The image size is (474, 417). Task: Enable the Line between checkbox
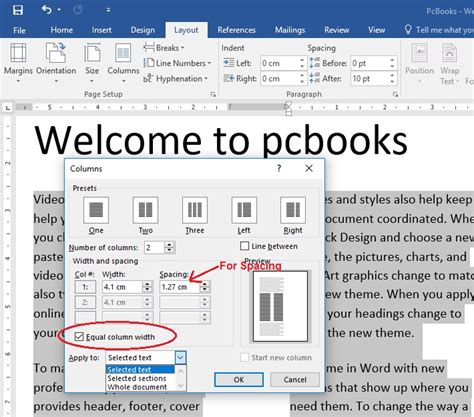click(x=244, y=246)
